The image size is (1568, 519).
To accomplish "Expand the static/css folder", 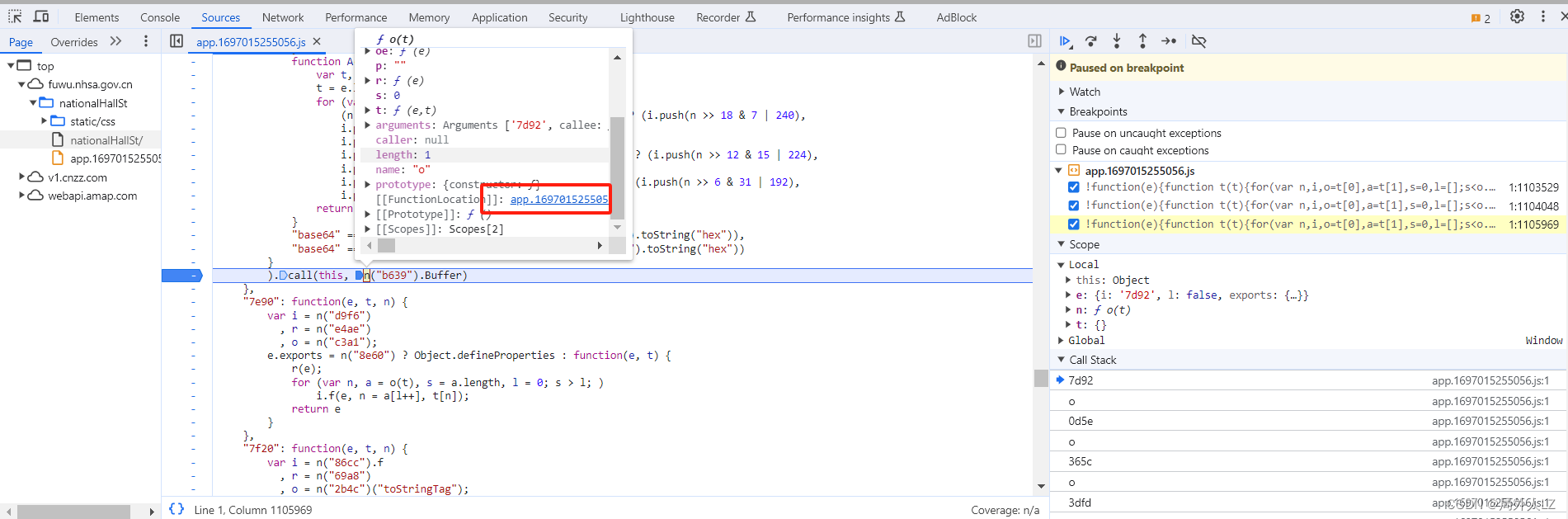I will pos(45,121).
